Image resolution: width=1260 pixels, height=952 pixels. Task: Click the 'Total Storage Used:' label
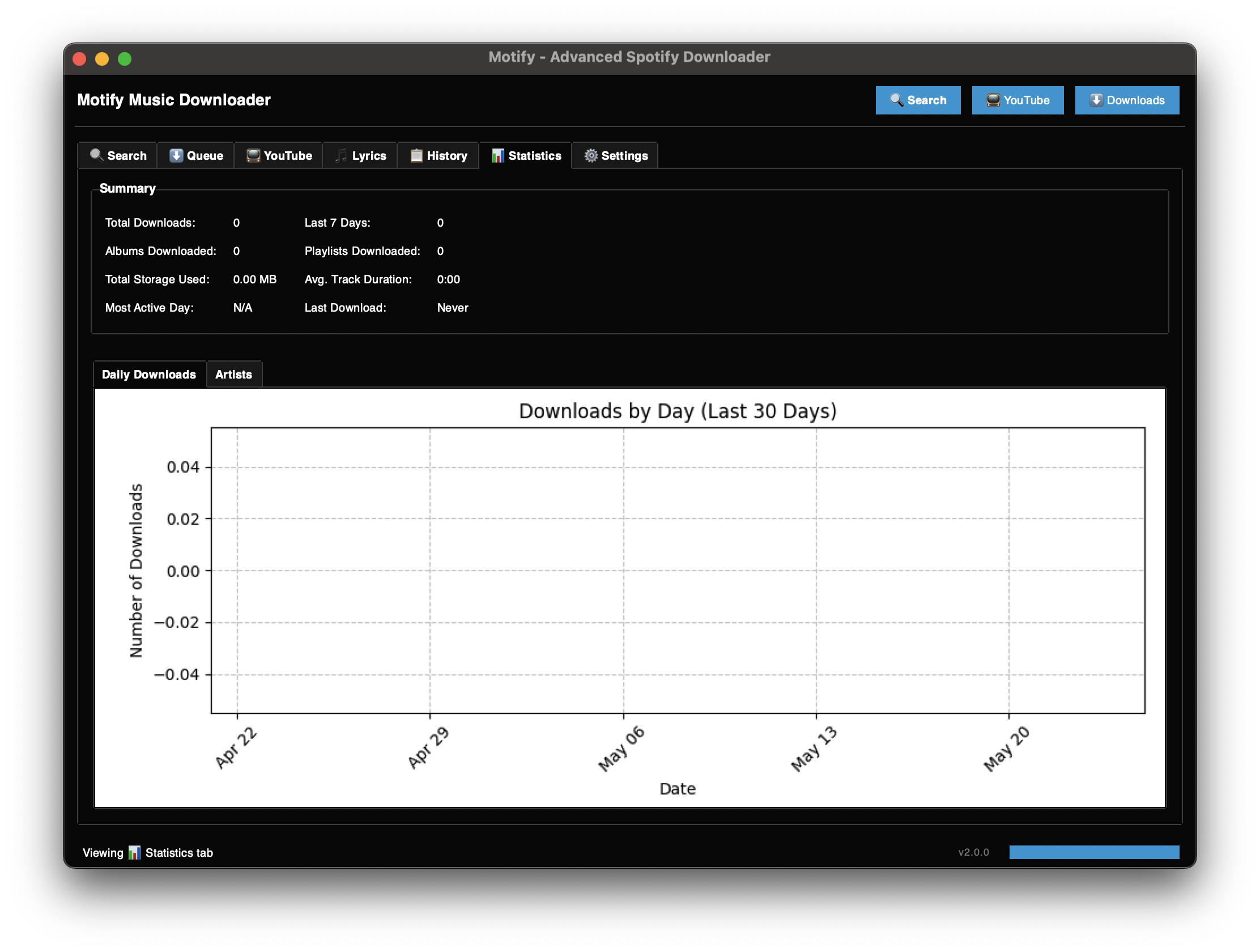[157, 279]
